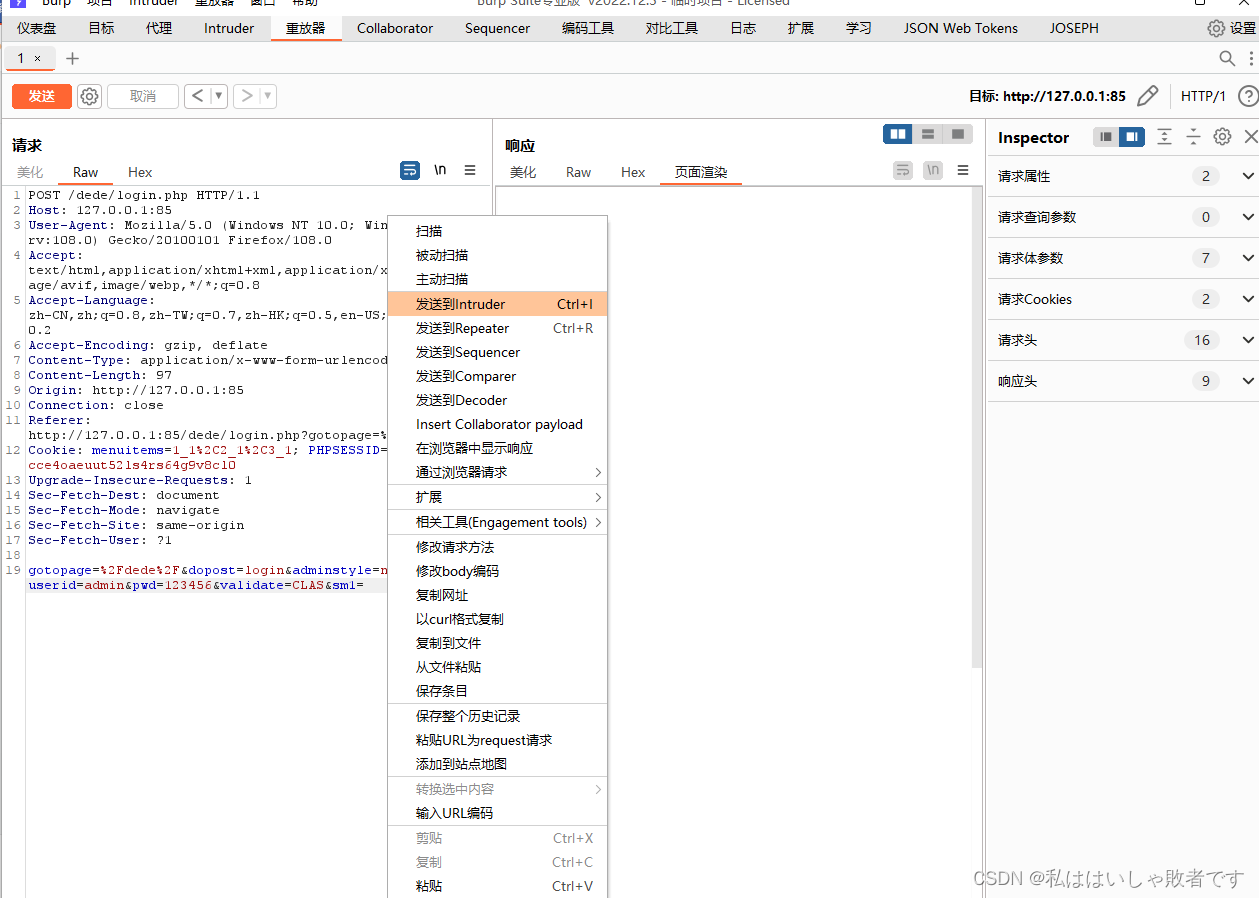
Task: Click the HTTP/1 protocol label
Action: click(1203, 96)
